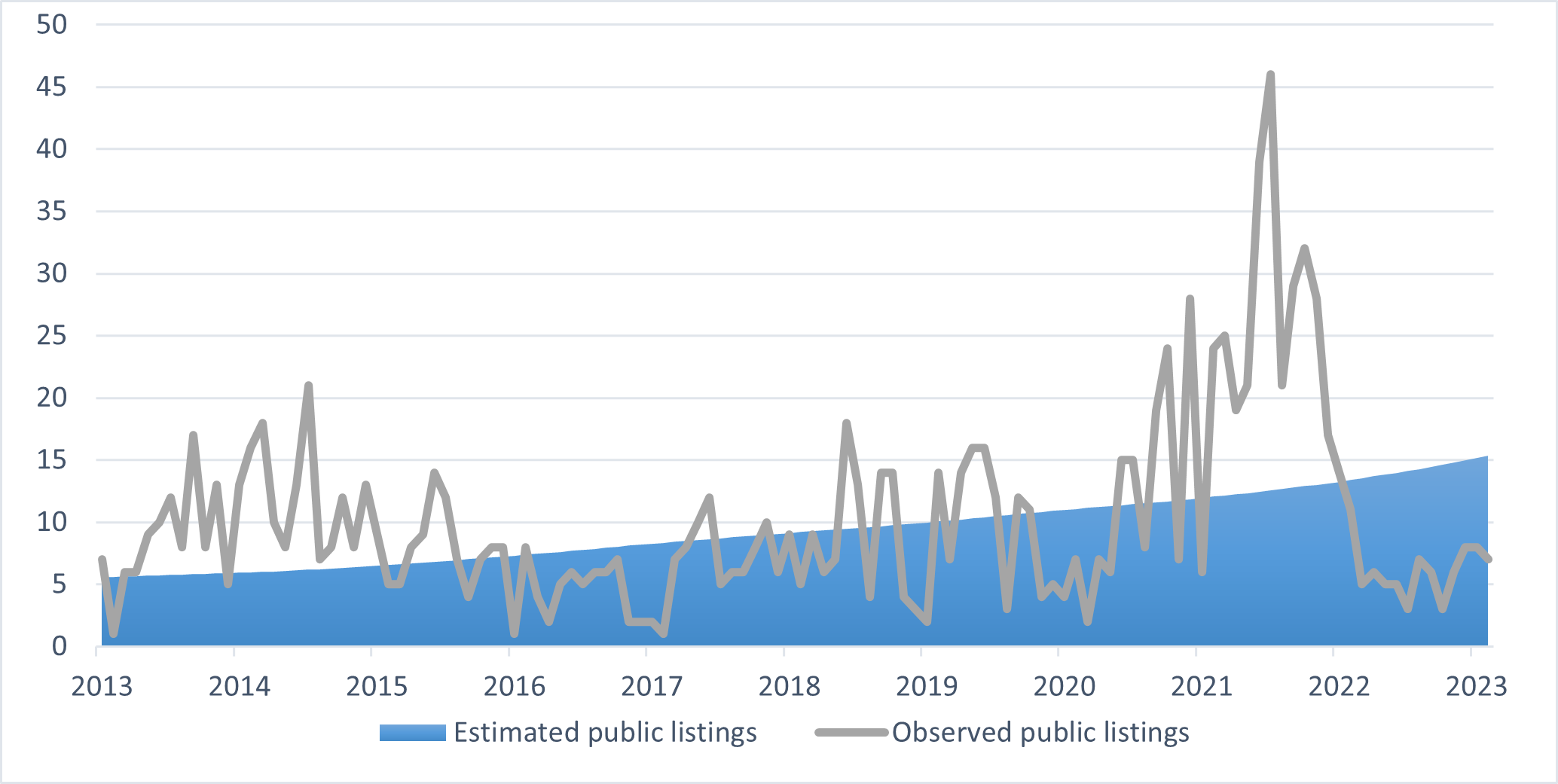Screen dimensions: 1558x784
Task: Click the y-axis value 30
Action: tap(52, 273)
